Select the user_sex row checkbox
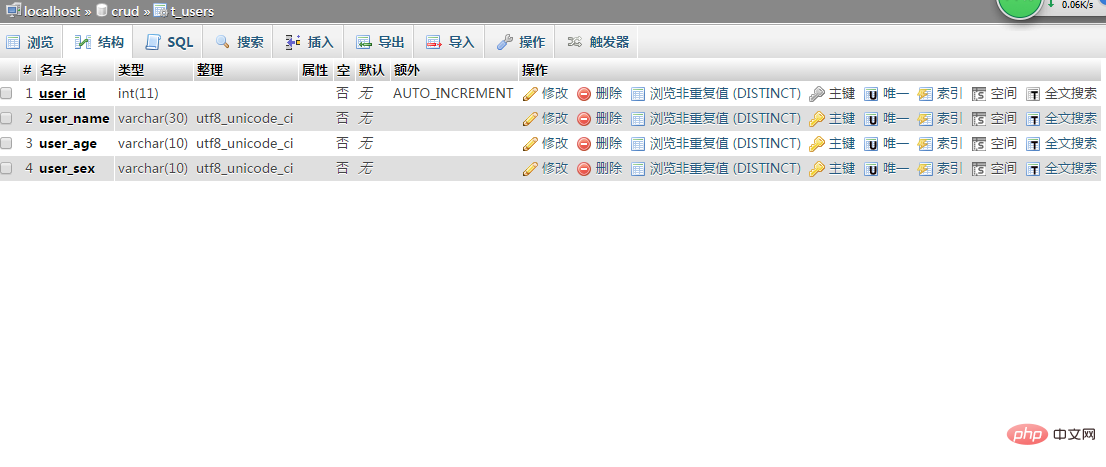The height and width of the screenshot is (467, 1106). click(x=7, y=168)
